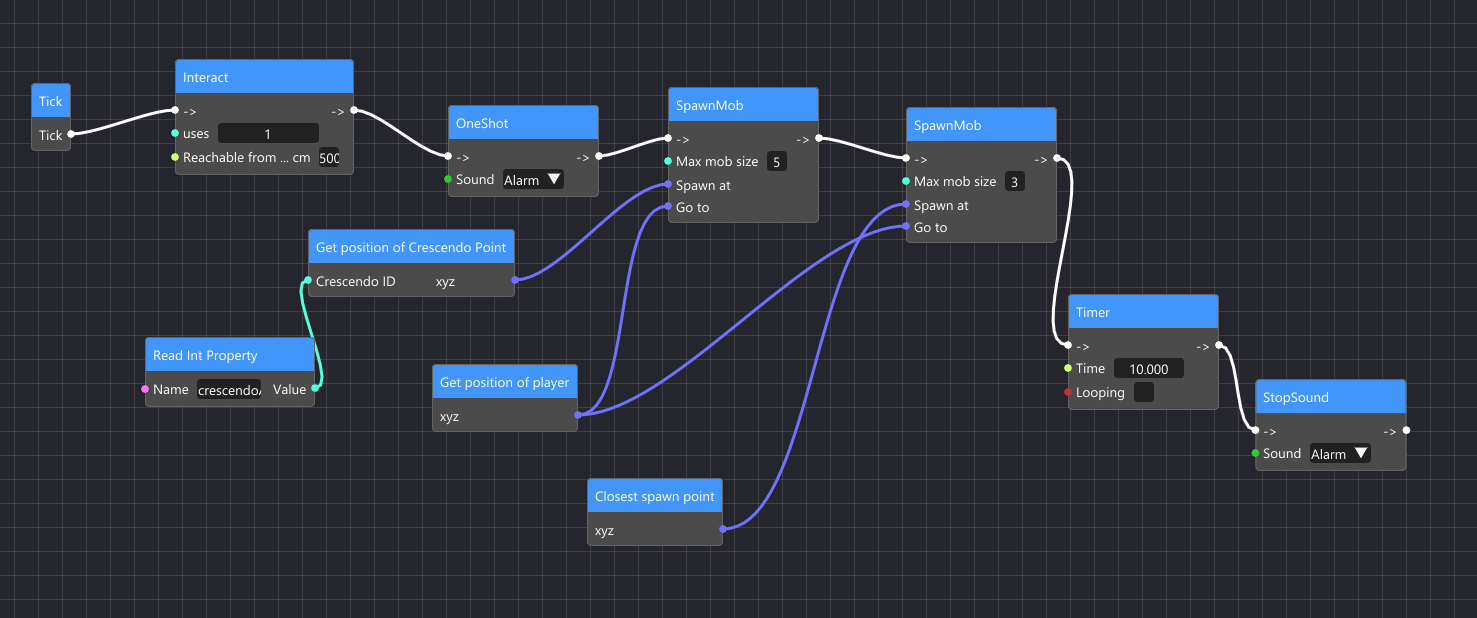The image size is (1477, 618).
Task: Click the execution output pin of StopSound
Action: 1406,431
